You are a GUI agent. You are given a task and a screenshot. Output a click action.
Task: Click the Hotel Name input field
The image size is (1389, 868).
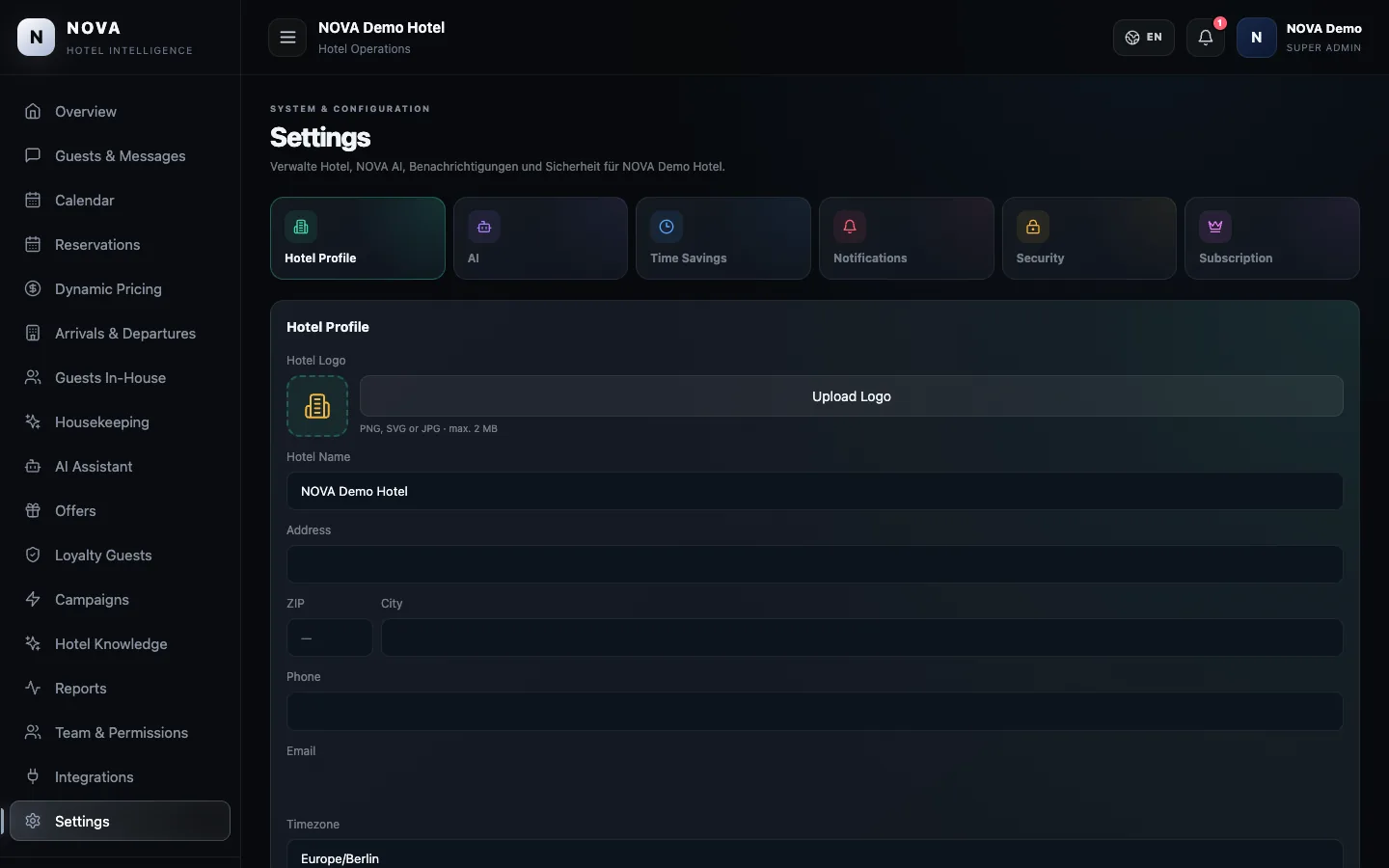[815, 491]
